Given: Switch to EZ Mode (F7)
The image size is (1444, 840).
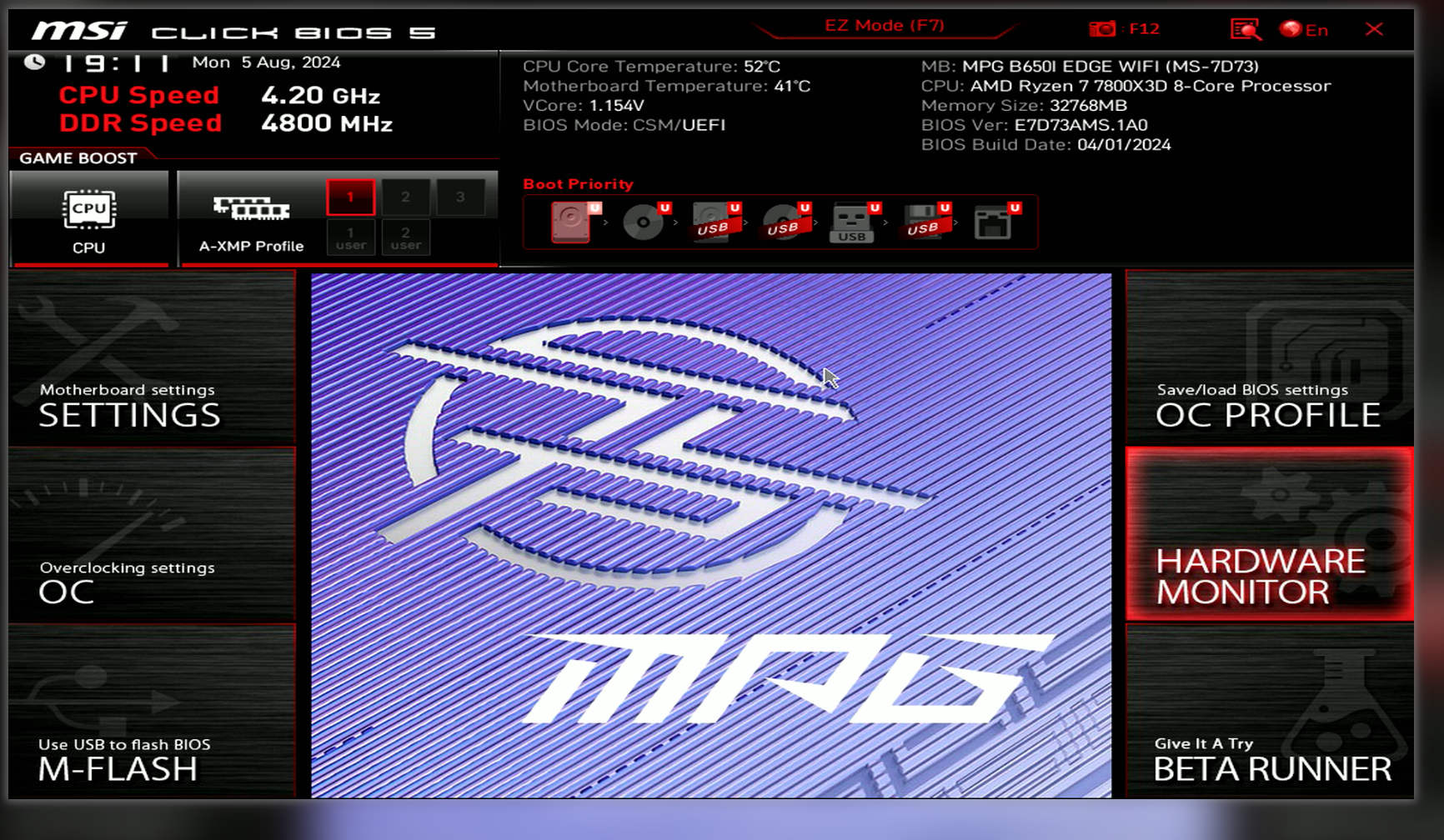Looking at the screenshot, I should tap(884, 25).
